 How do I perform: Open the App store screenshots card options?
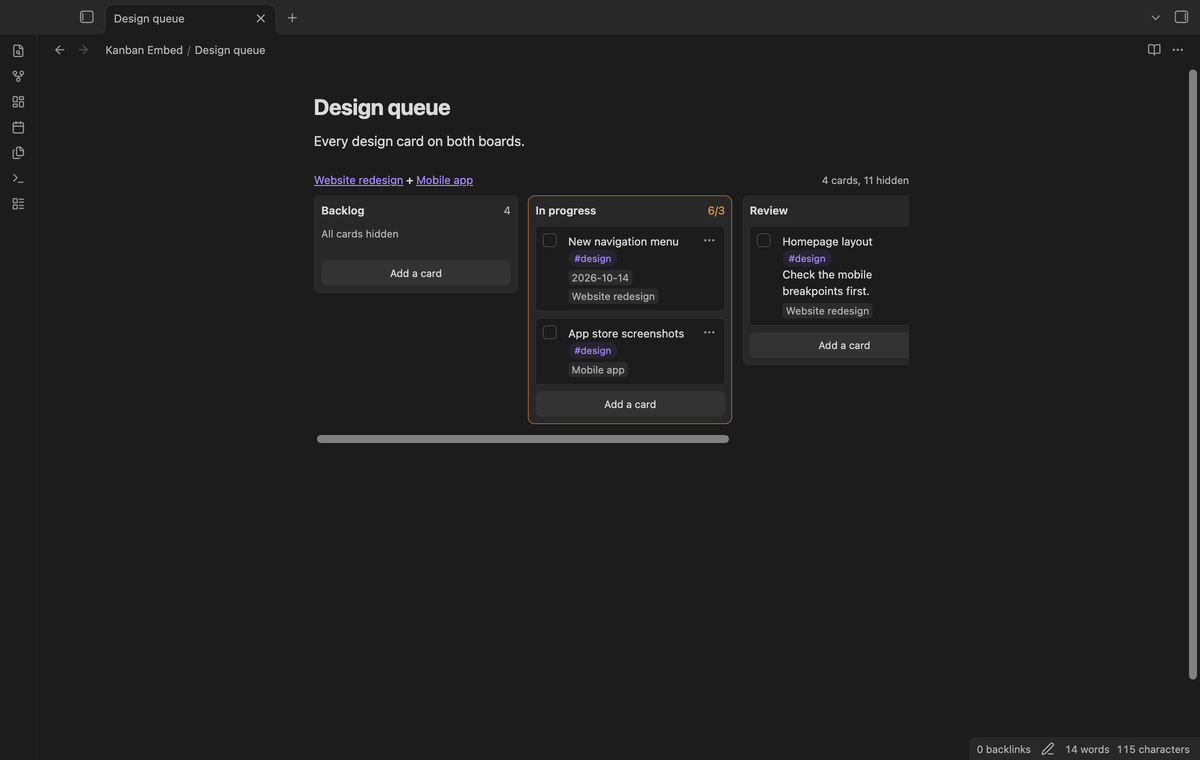pos(709,333)
